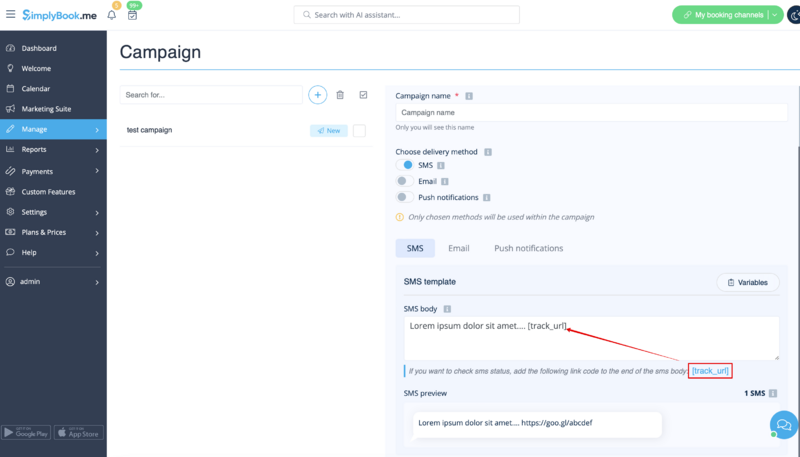Open the live chat bubble

point(784,424)
